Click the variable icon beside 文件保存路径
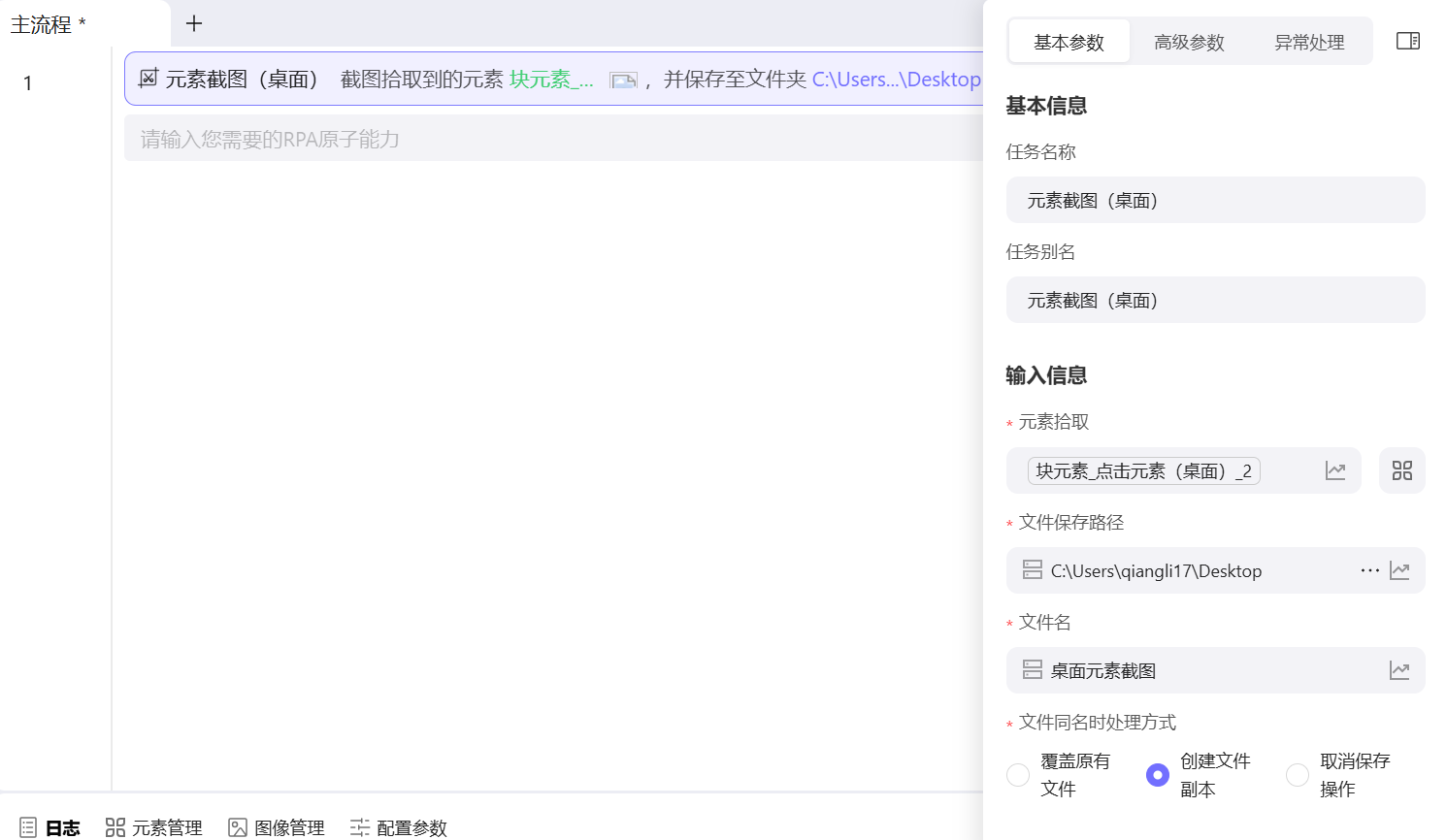The image size is (1447, 840). (1398, 570)
